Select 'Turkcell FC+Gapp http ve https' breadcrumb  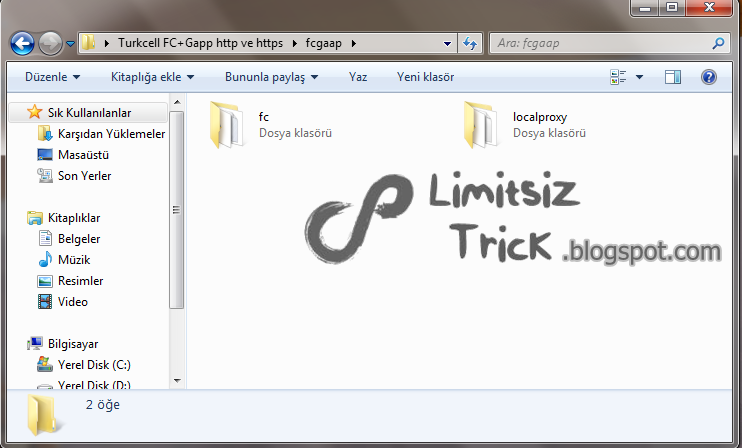(x=200, y=43)
